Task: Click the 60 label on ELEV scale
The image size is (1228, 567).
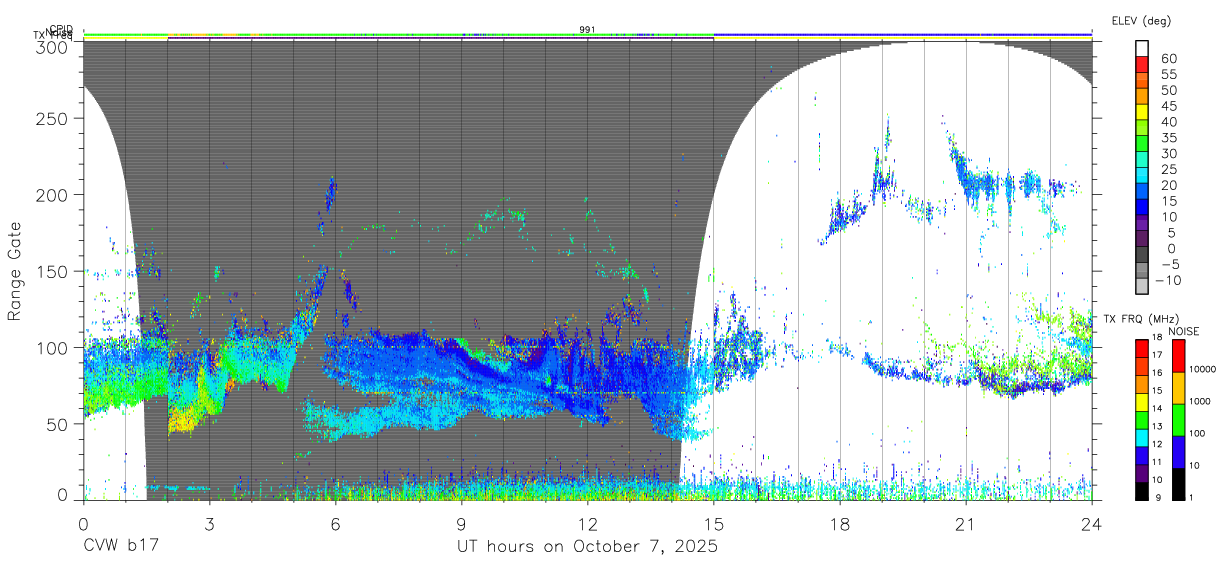Action: 1167,58
